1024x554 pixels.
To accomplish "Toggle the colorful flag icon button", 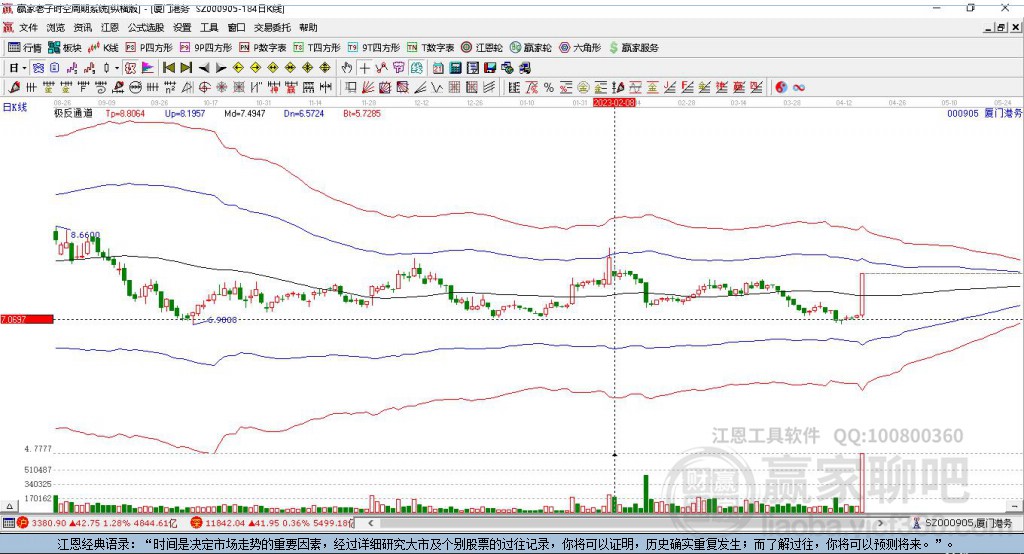I will (x=148, y=68).
